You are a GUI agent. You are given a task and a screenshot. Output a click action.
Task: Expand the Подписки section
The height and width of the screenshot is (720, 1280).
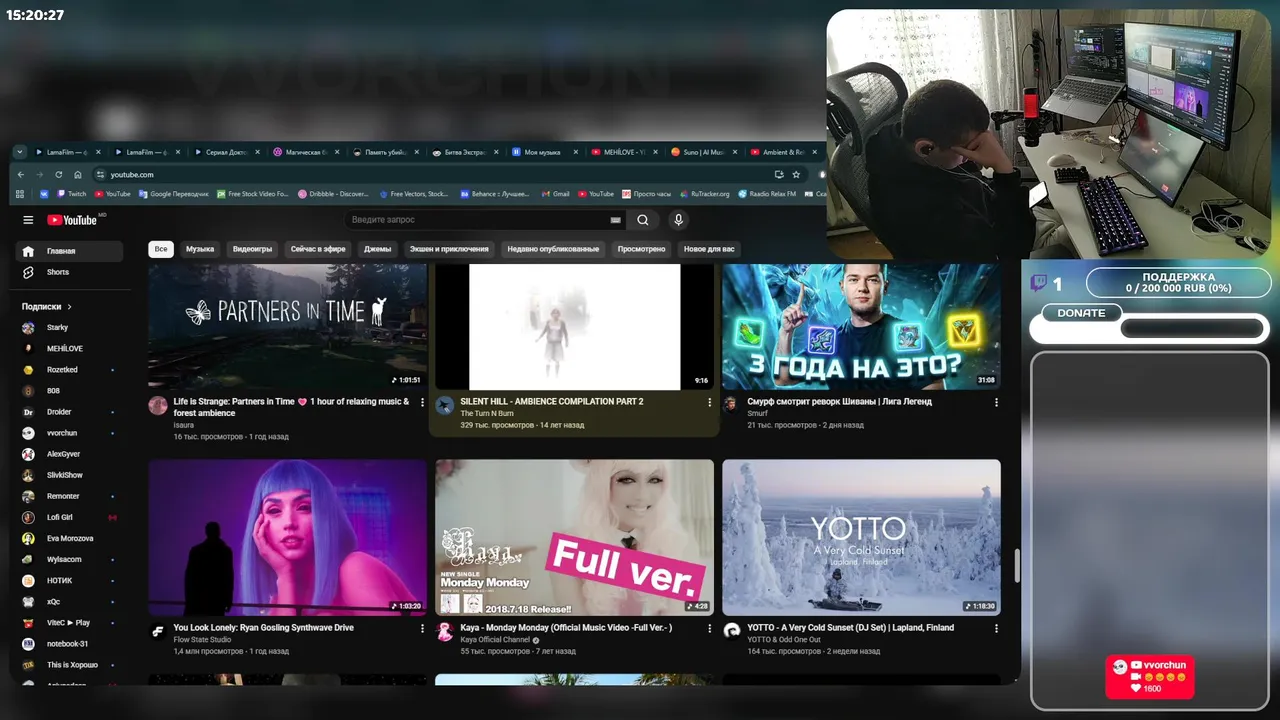[x=47, y=307]
